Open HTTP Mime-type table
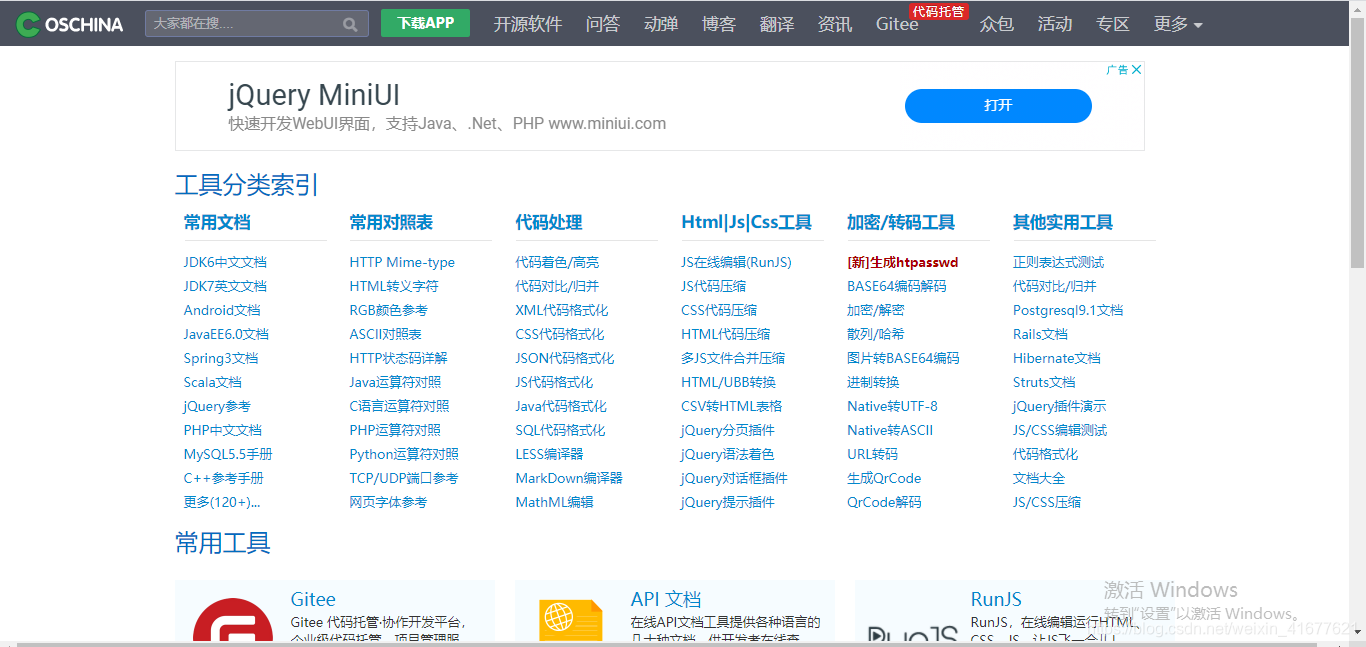 point(402,262)
